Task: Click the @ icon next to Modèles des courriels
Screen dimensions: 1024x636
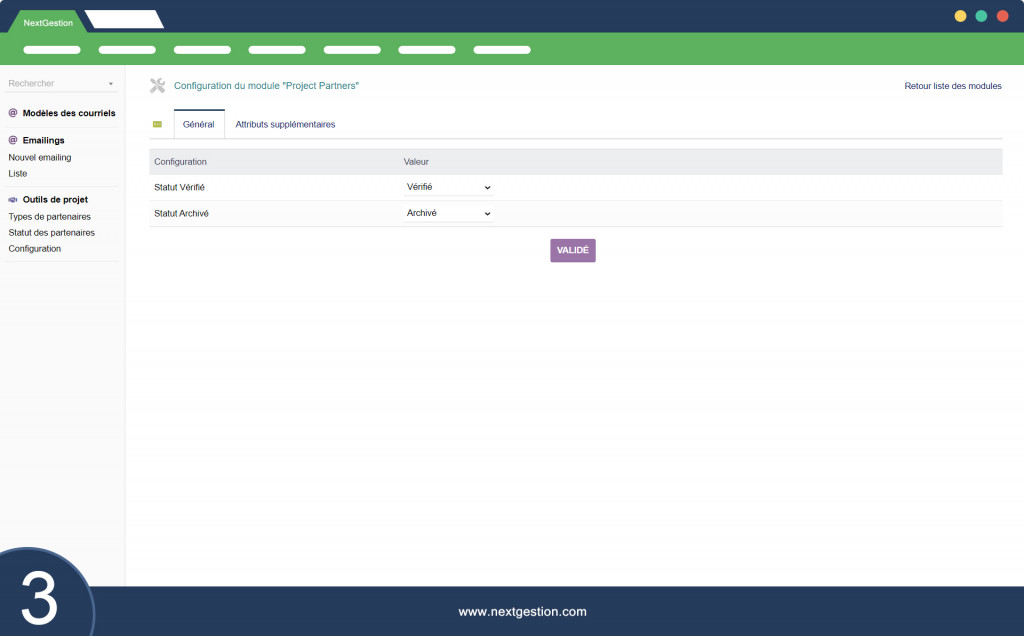Action: [x=12, y=113]
